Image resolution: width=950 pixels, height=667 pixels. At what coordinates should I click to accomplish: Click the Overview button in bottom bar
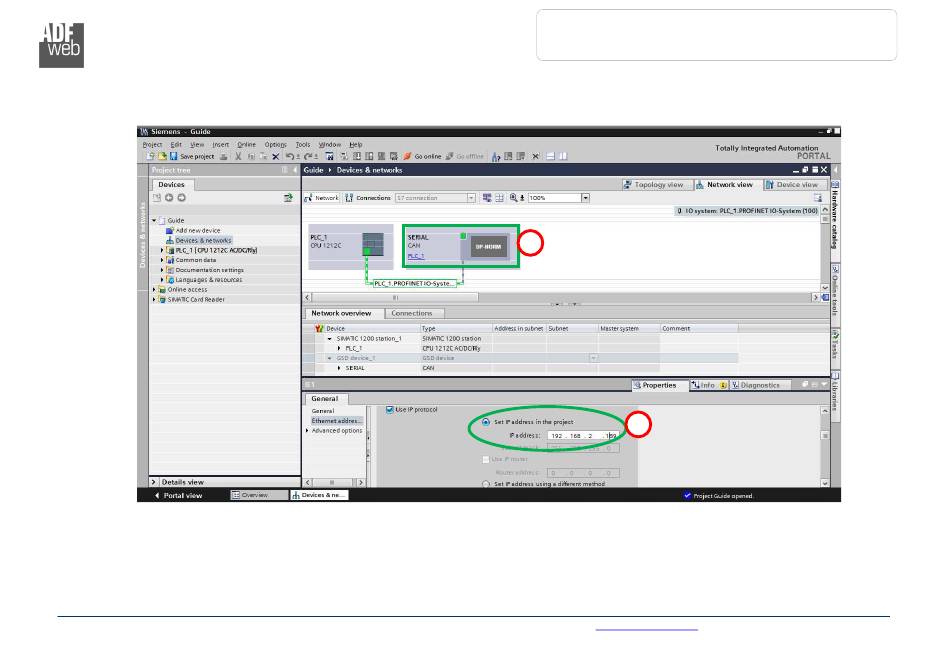(259, 496)
